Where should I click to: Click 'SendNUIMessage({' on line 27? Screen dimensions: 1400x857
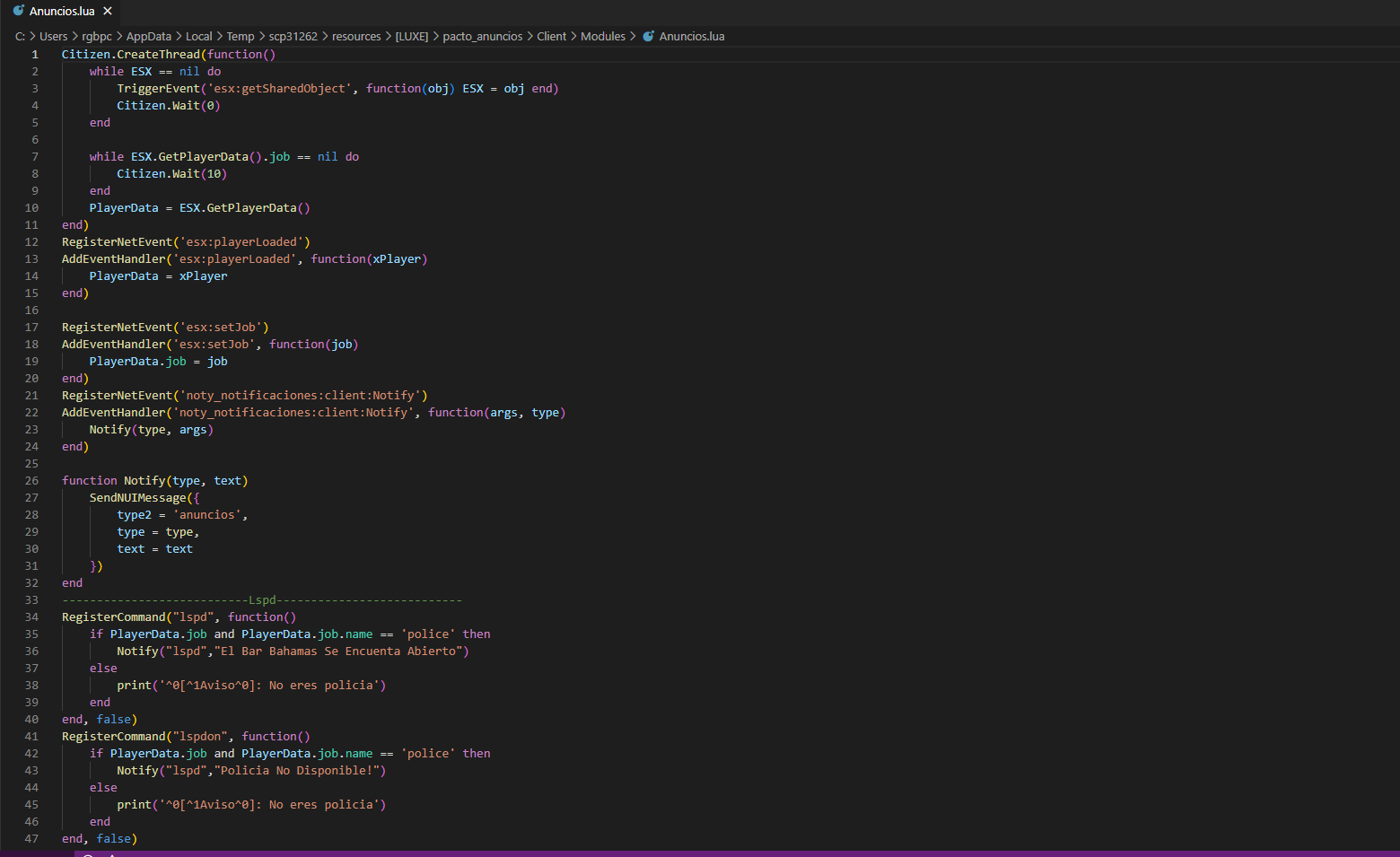(144, 497)
